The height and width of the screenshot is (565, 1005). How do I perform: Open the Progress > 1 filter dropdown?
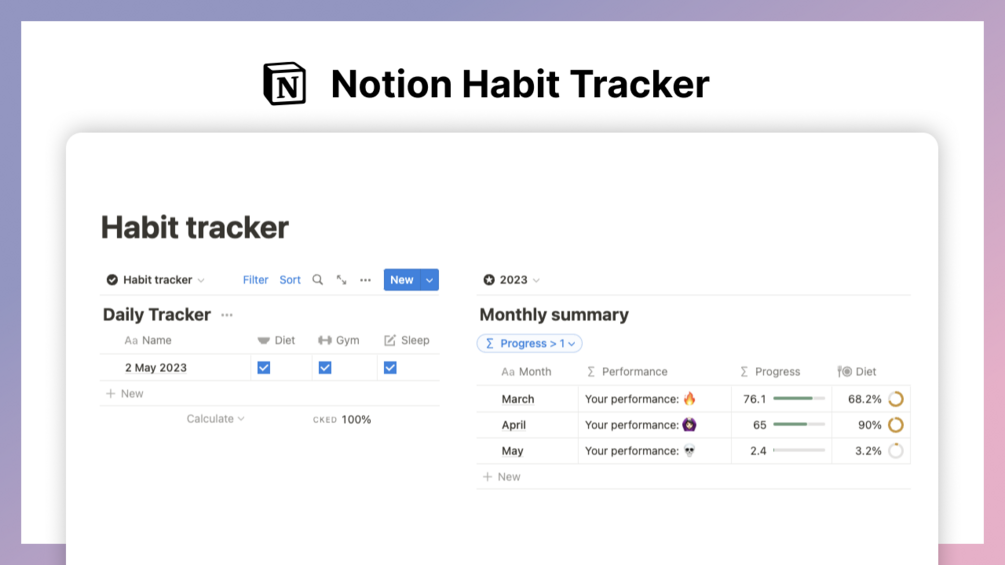pyautogui.click(x=529, y=343)
